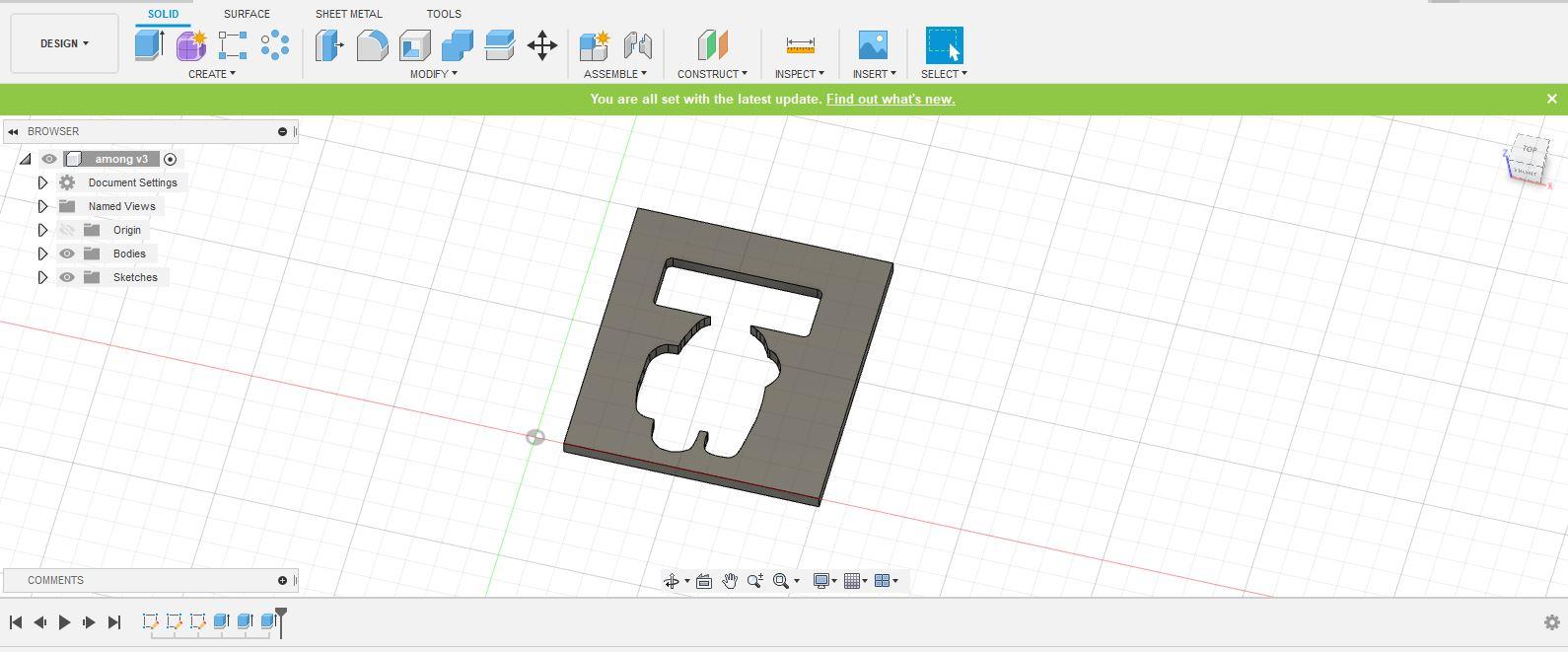Viewport: 1568px width, 652px height.
Task: Switch to the Solid tab
Action: [163, 14]
